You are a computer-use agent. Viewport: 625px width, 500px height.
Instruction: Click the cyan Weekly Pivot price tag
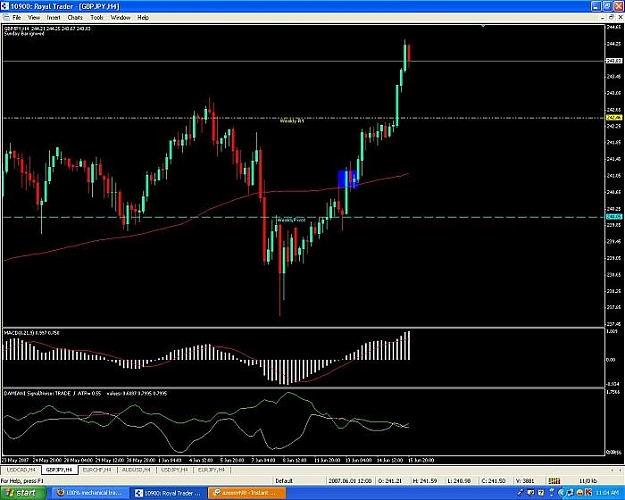pyautogui.click(x=614, y=217)
